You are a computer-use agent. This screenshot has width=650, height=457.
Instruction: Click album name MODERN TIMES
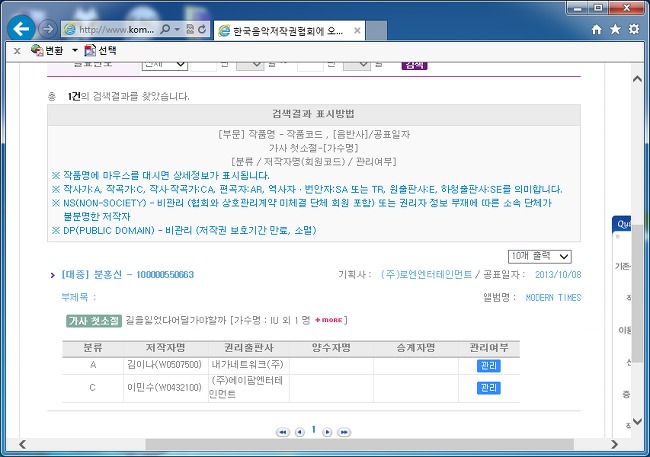(x=553, y=297)
